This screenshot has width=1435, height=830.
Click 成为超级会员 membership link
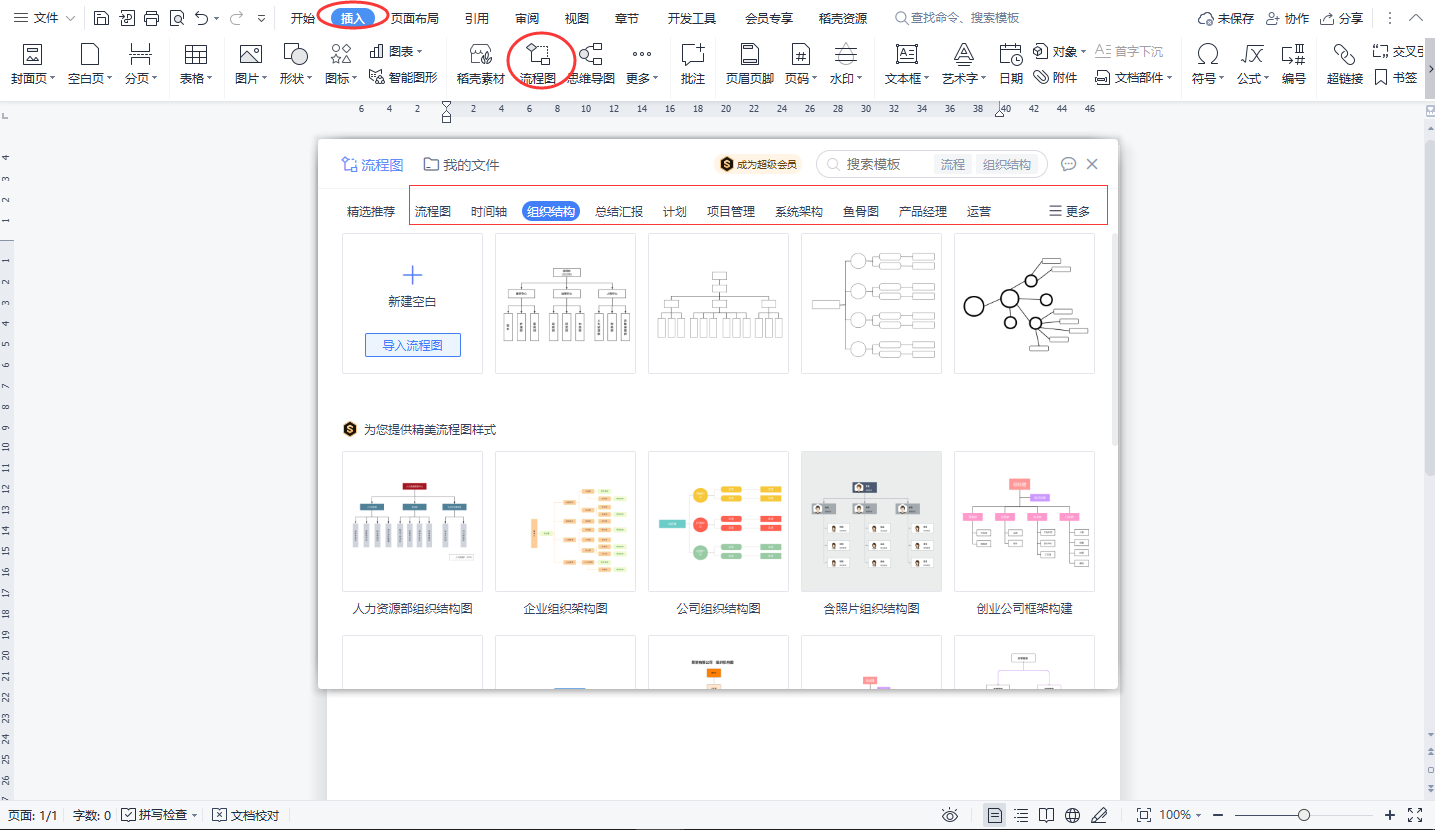coord(758,164)
